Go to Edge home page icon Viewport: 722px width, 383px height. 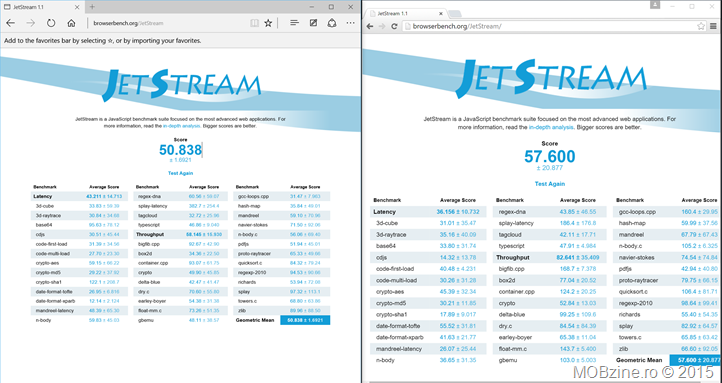71,23
